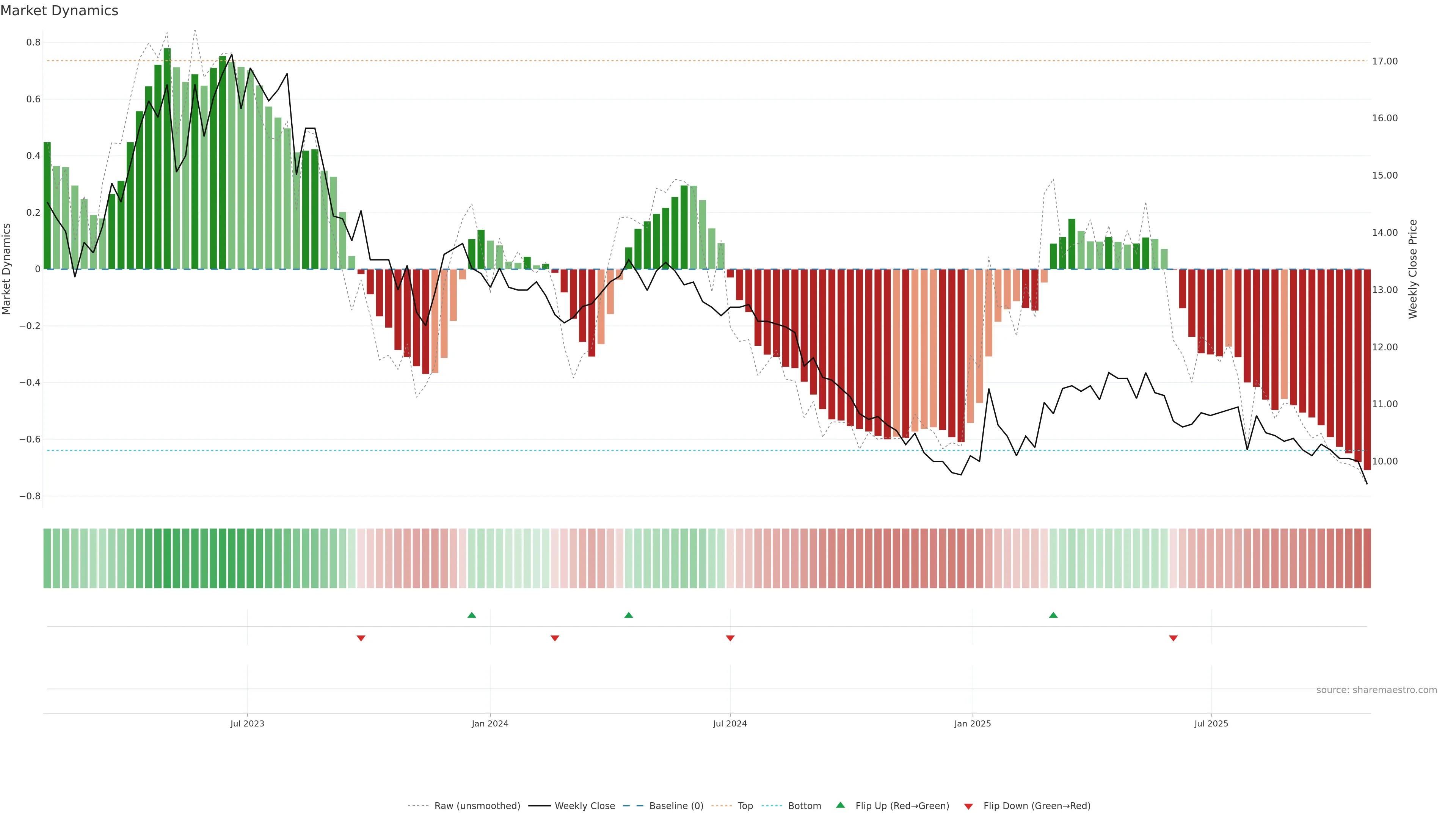
Task: Click the source: sharemaestro.com text
Action: (x=1376, y=690)
